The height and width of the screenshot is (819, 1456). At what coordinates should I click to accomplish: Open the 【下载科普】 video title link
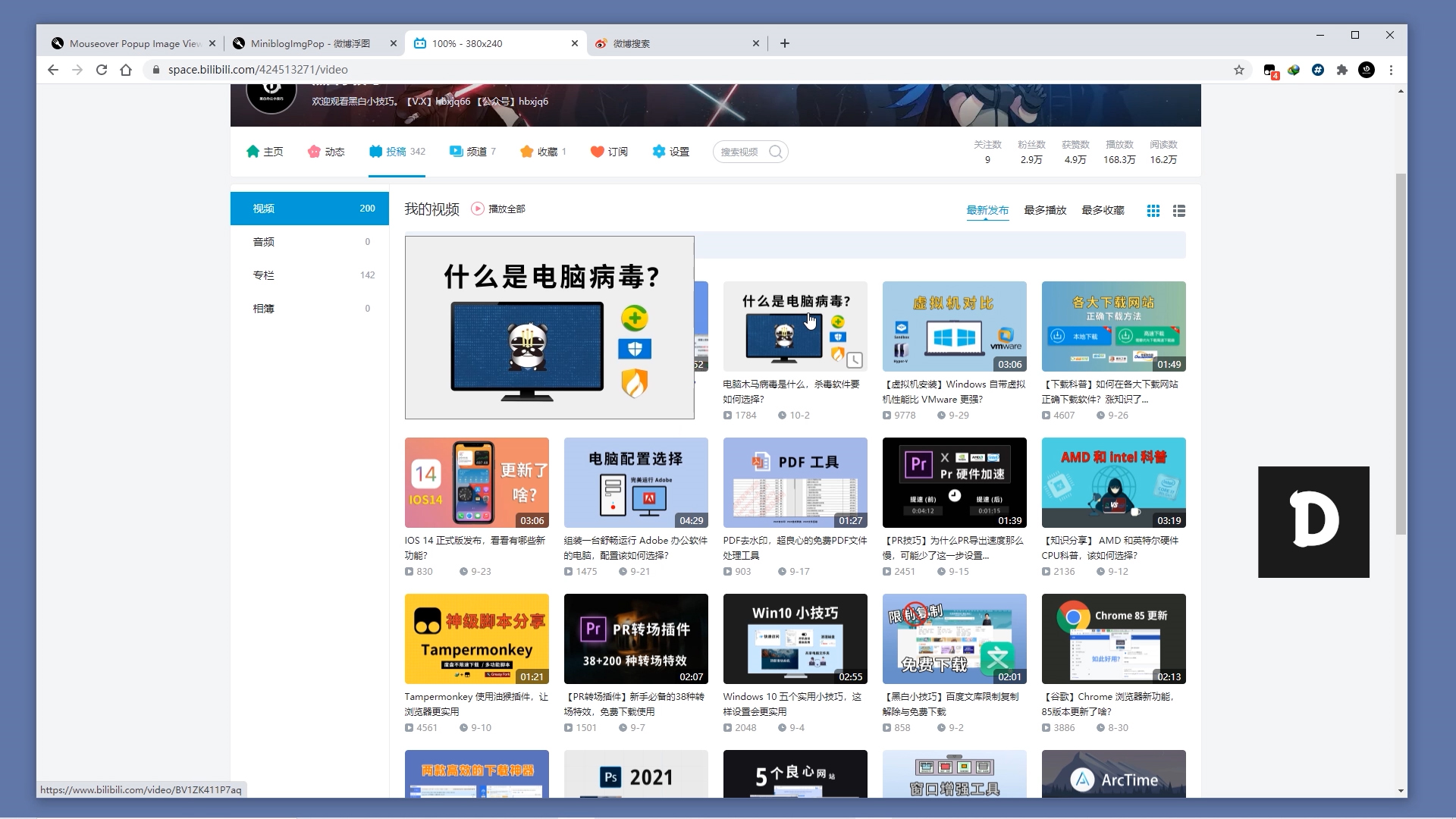tap(1109, 391)
